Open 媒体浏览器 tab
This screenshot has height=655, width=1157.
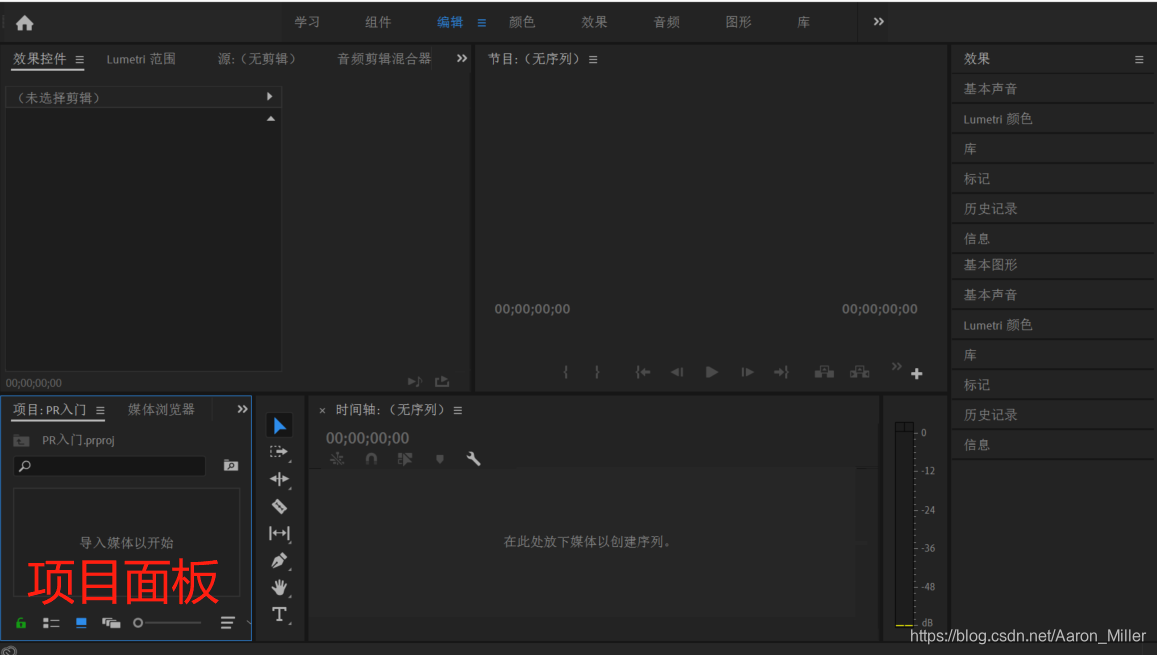coord(161,409)
